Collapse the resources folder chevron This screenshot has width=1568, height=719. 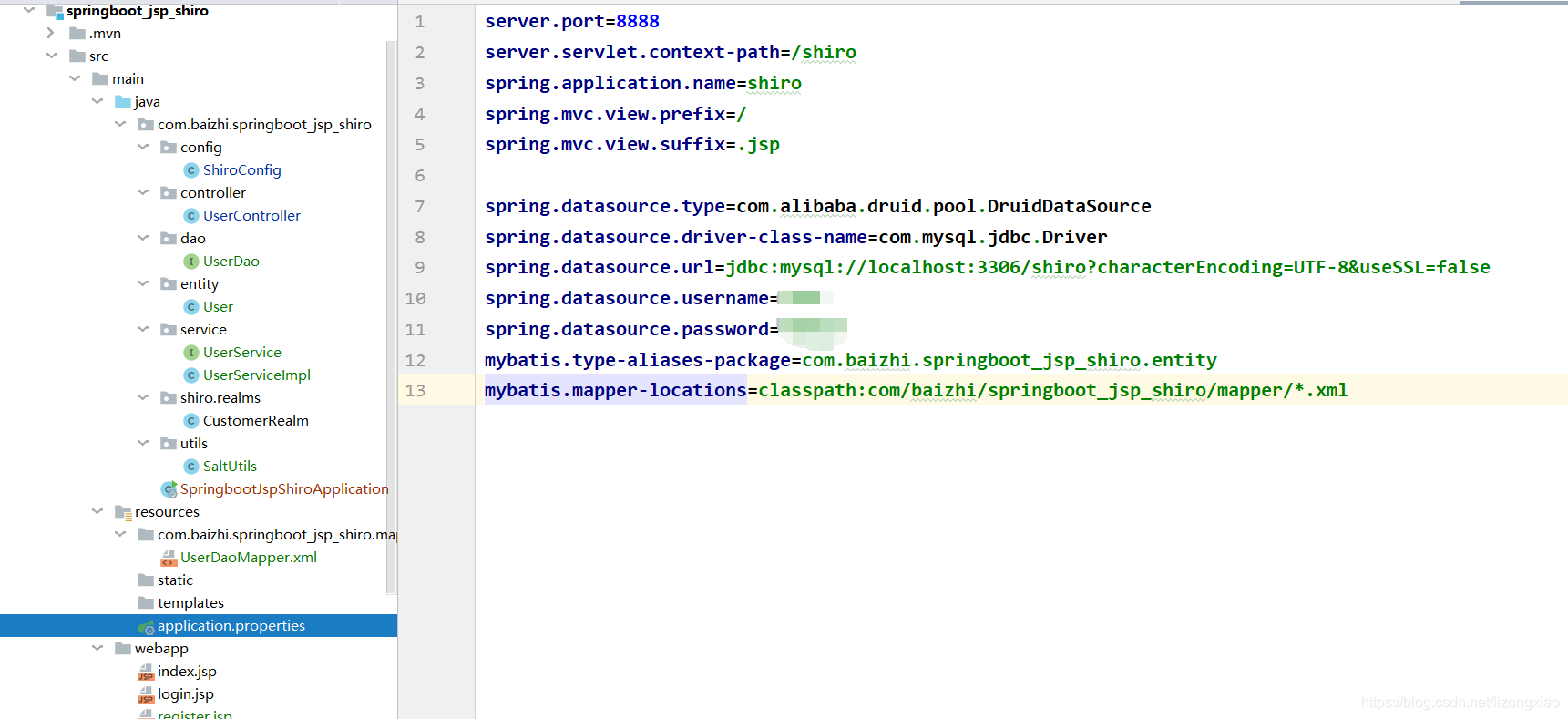click(x=97, y=511)
